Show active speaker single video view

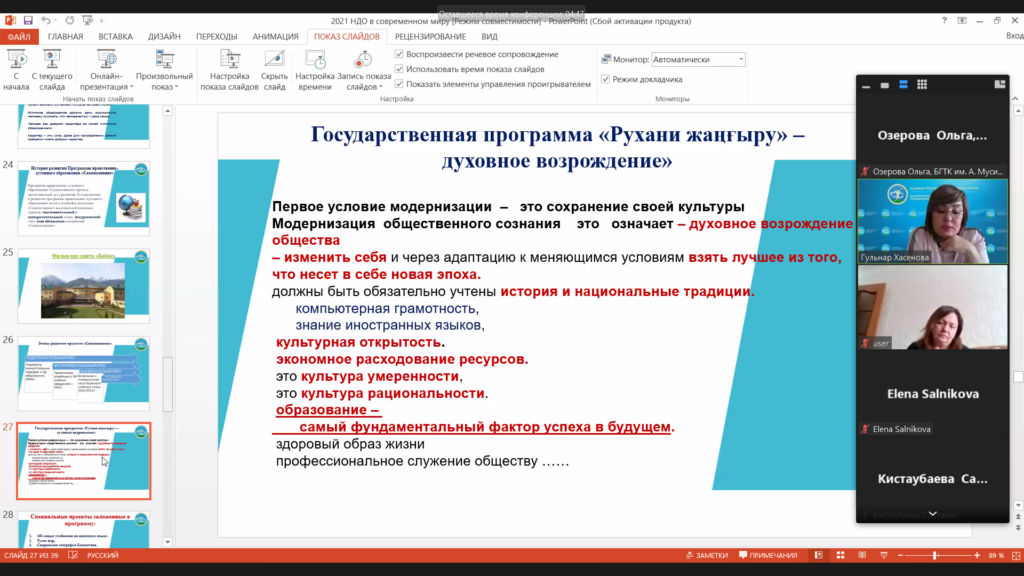pyautogui.click(x=885, y=85)
